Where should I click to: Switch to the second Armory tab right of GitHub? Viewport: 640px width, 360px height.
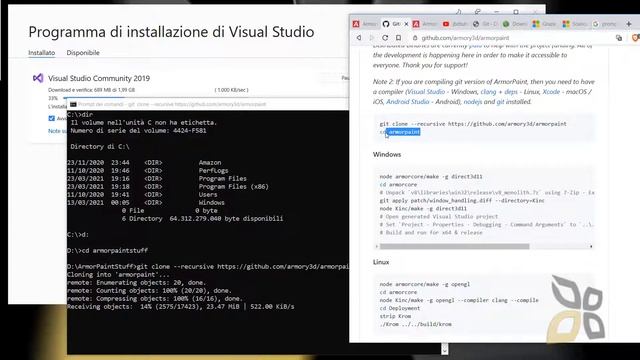tap(424, 24)
